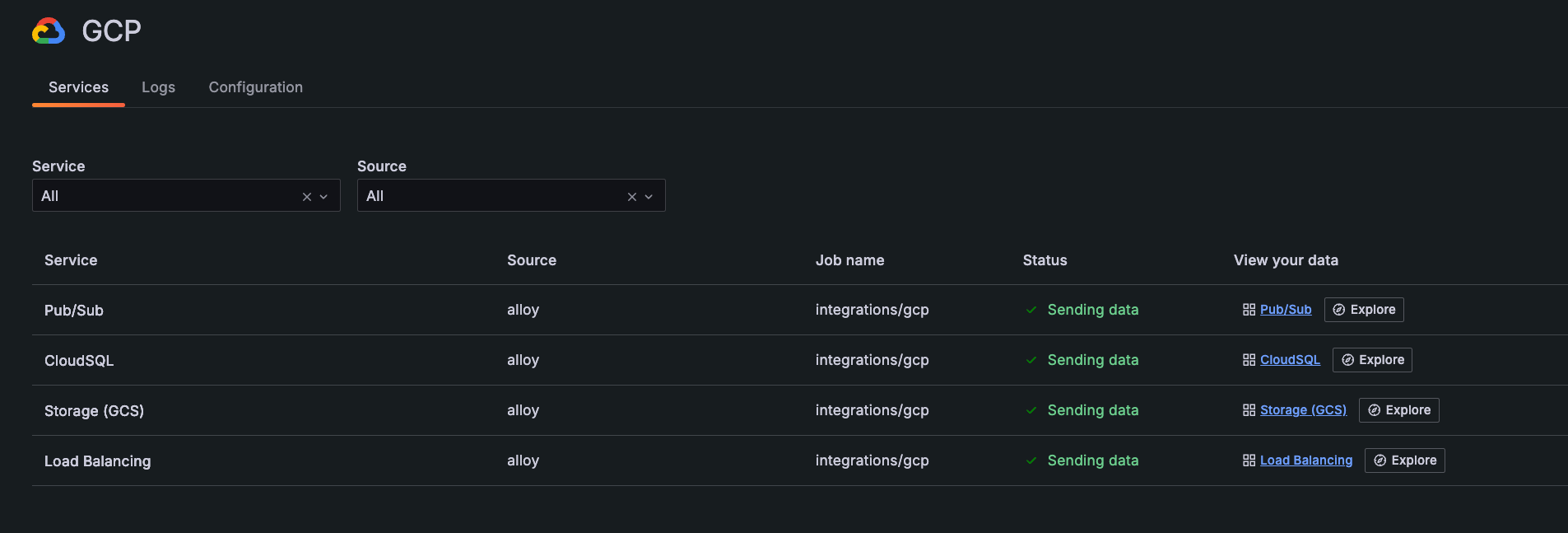
Task: Click the Google Cloud logo icon
Action: 49,31
